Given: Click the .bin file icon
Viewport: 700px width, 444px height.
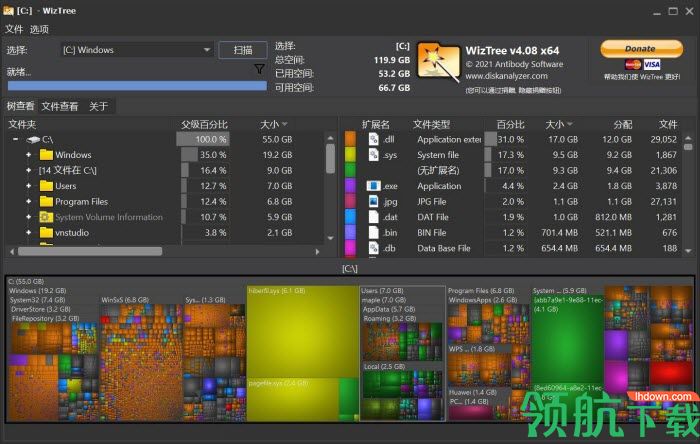Looking at the screenshot, I should (374, 232).
